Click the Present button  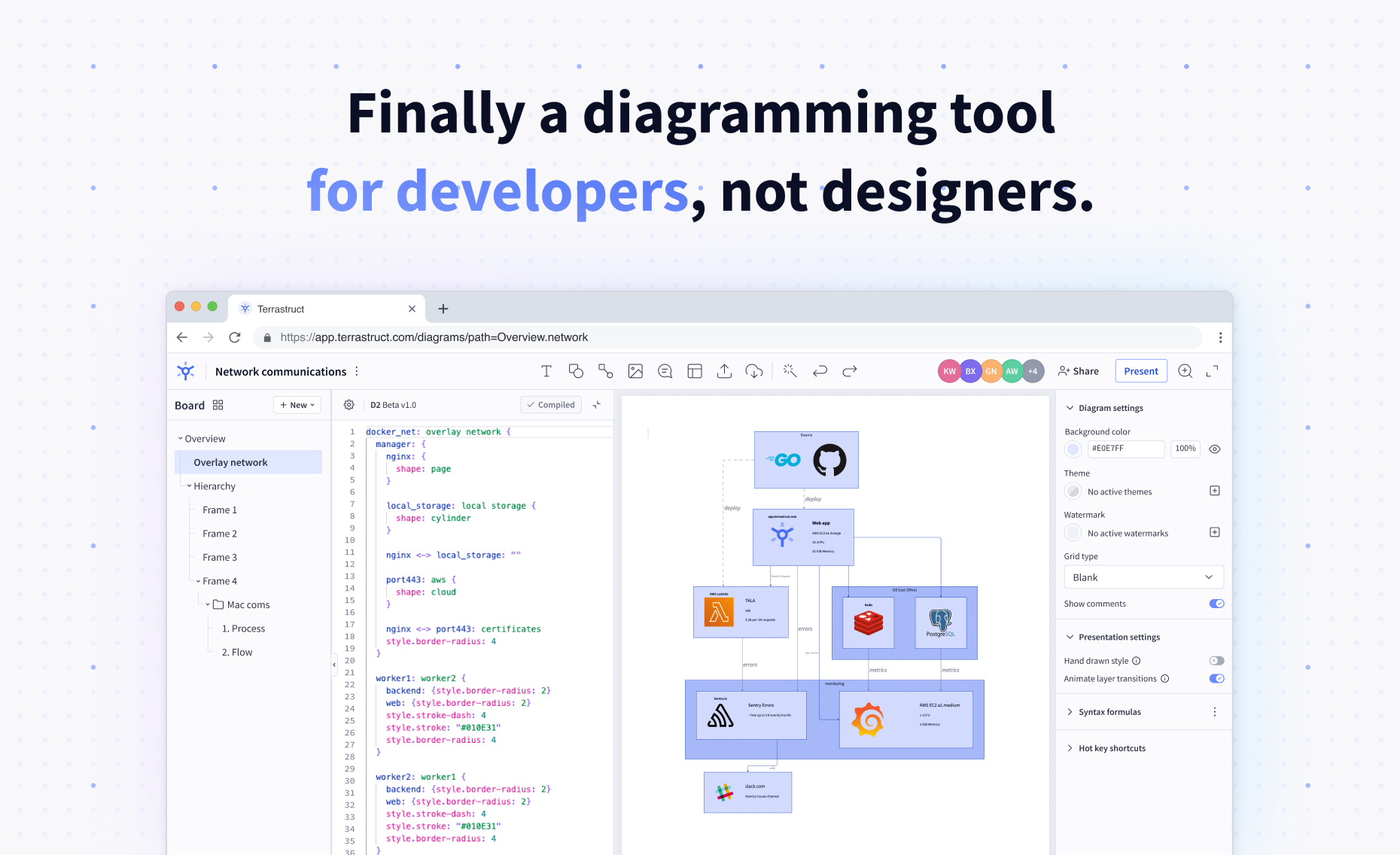coord(1140,371)
